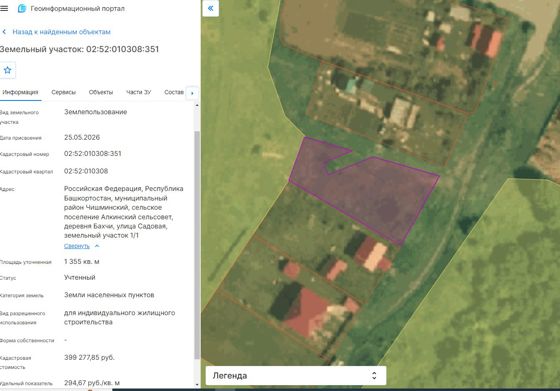The image size is (560, 391).
Task: Click для индивидуального жилищного строительства text
Action: (119, 317)
